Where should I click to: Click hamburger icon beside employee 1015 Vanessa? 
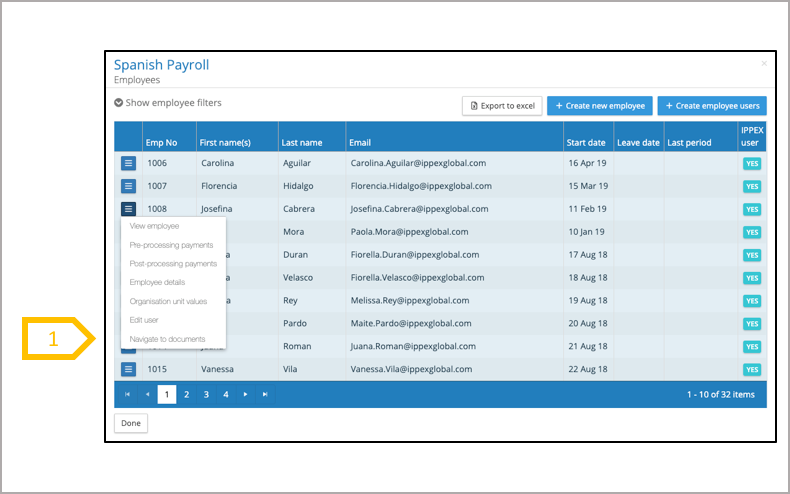coord(128,369)
